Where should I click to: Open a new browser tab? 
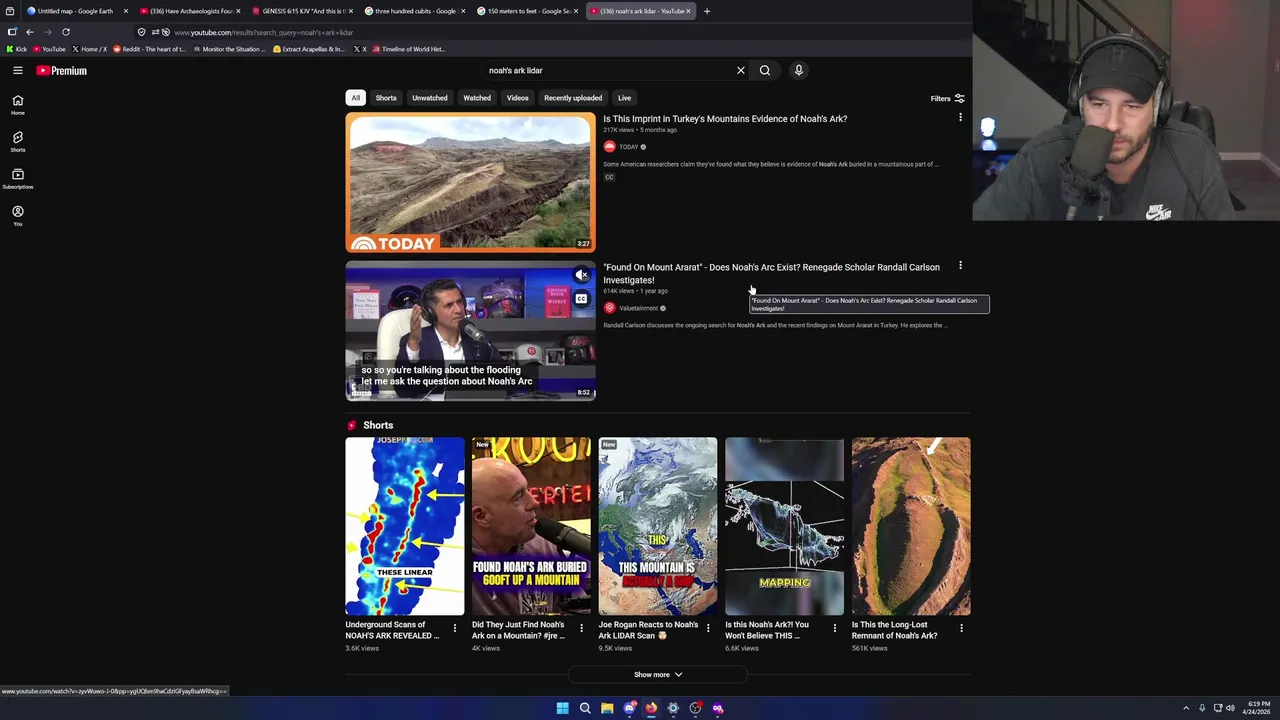707,11
